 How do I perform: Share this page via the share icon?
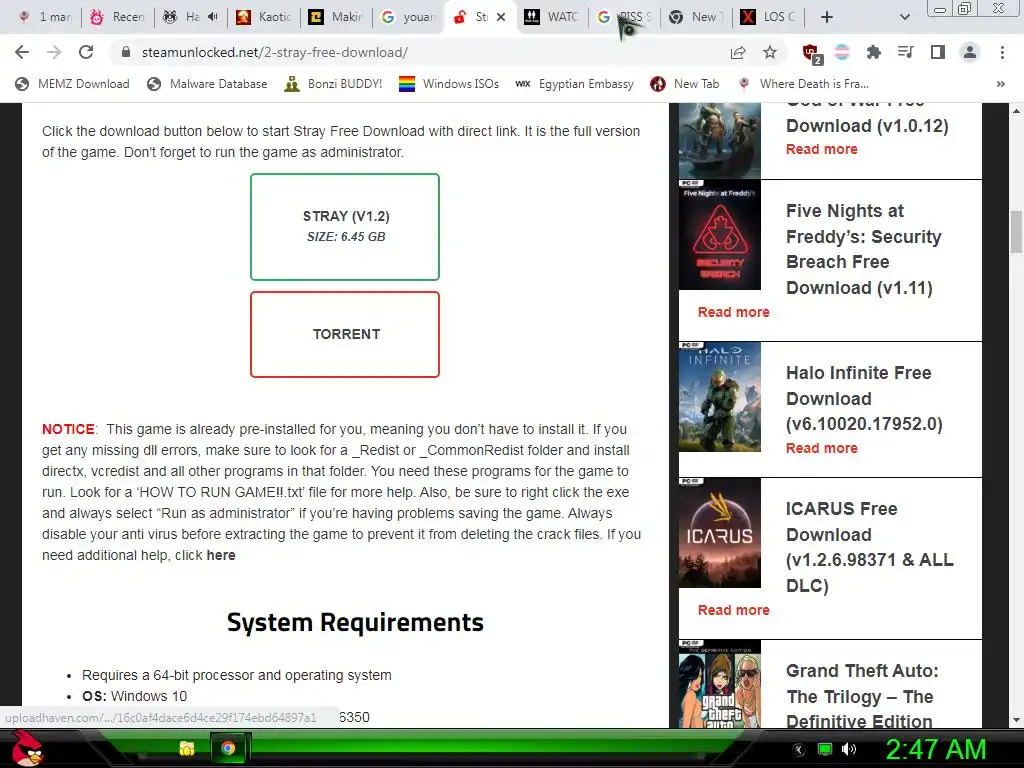[x=738, y=52]
